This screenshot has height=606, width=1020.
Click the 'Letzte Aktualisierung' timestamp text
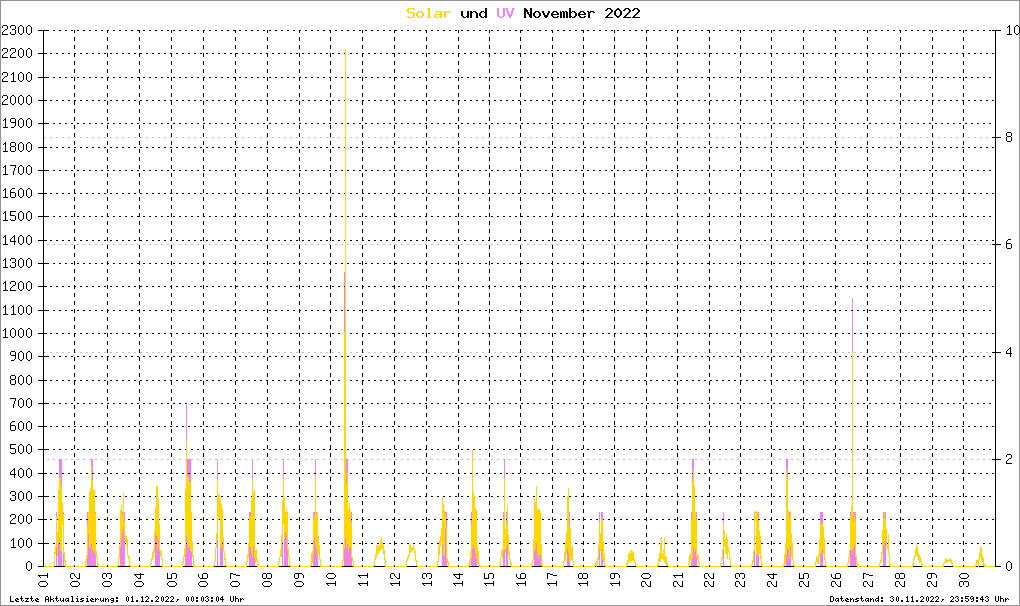pos(125,598)
